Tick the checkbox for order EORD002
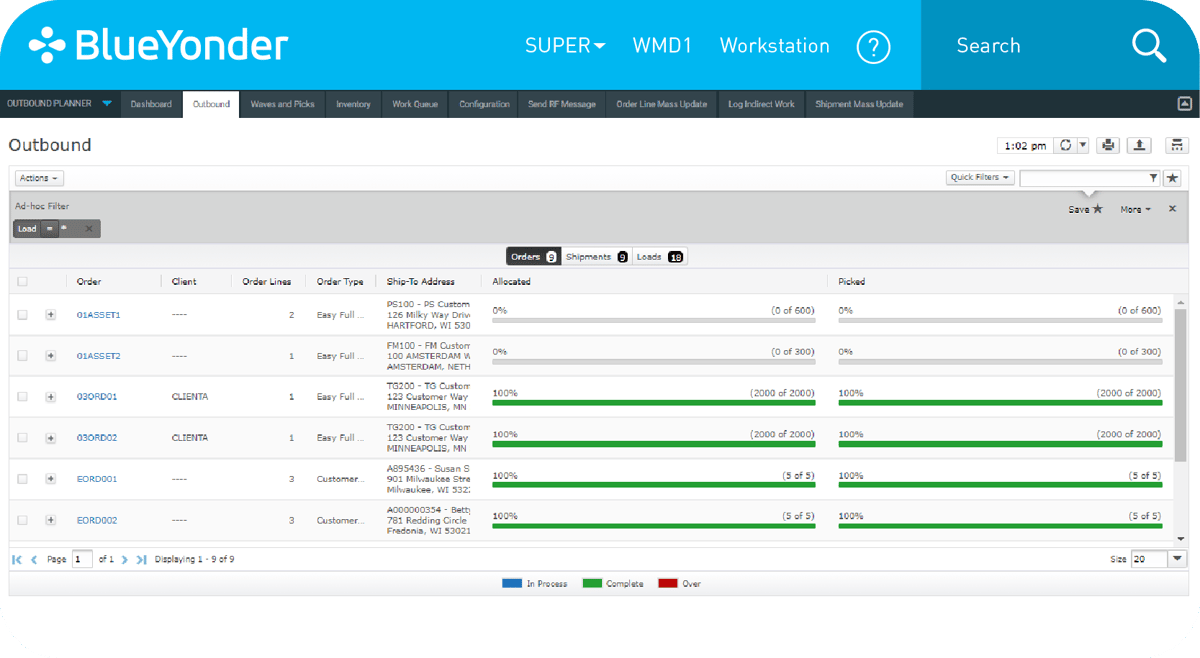This screenshot has height=658, width=1200. pos(22,520)
